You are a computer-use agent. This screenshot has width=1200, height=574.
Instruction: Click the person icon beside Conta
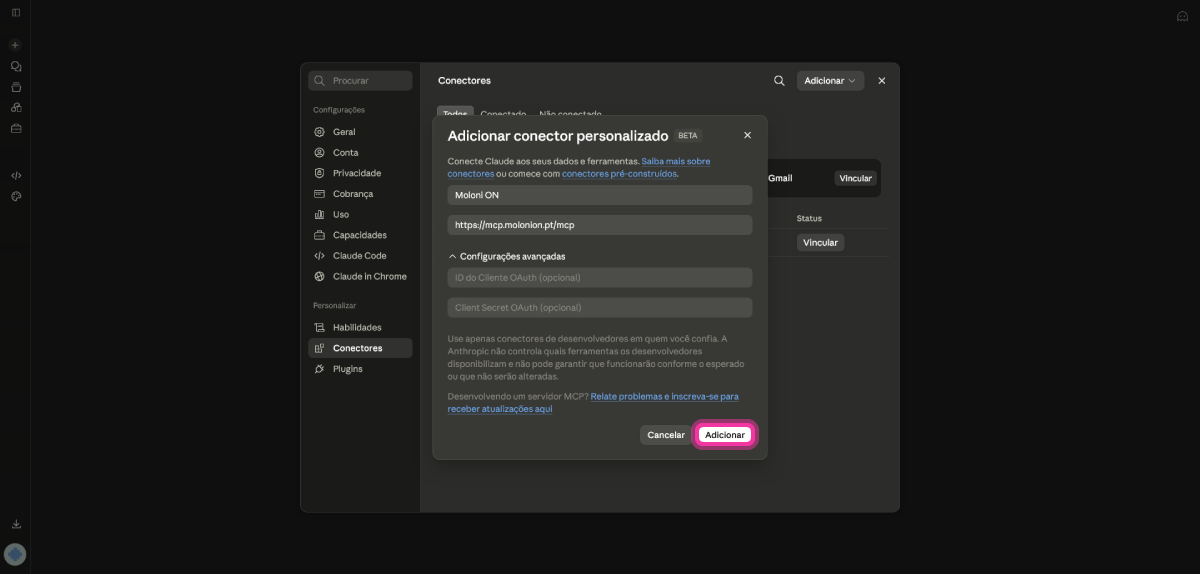[x=319, y=153]
